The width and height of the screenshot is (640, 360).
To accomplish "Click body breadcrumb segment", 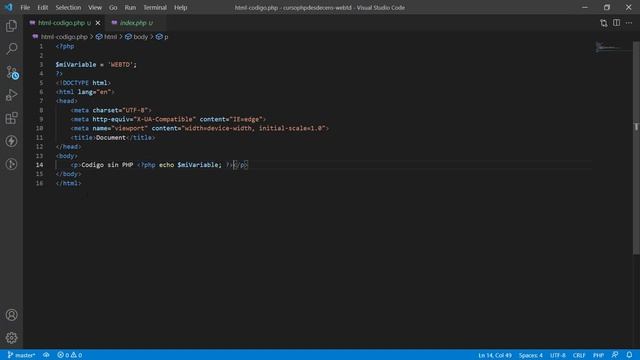I will [140, 37].
